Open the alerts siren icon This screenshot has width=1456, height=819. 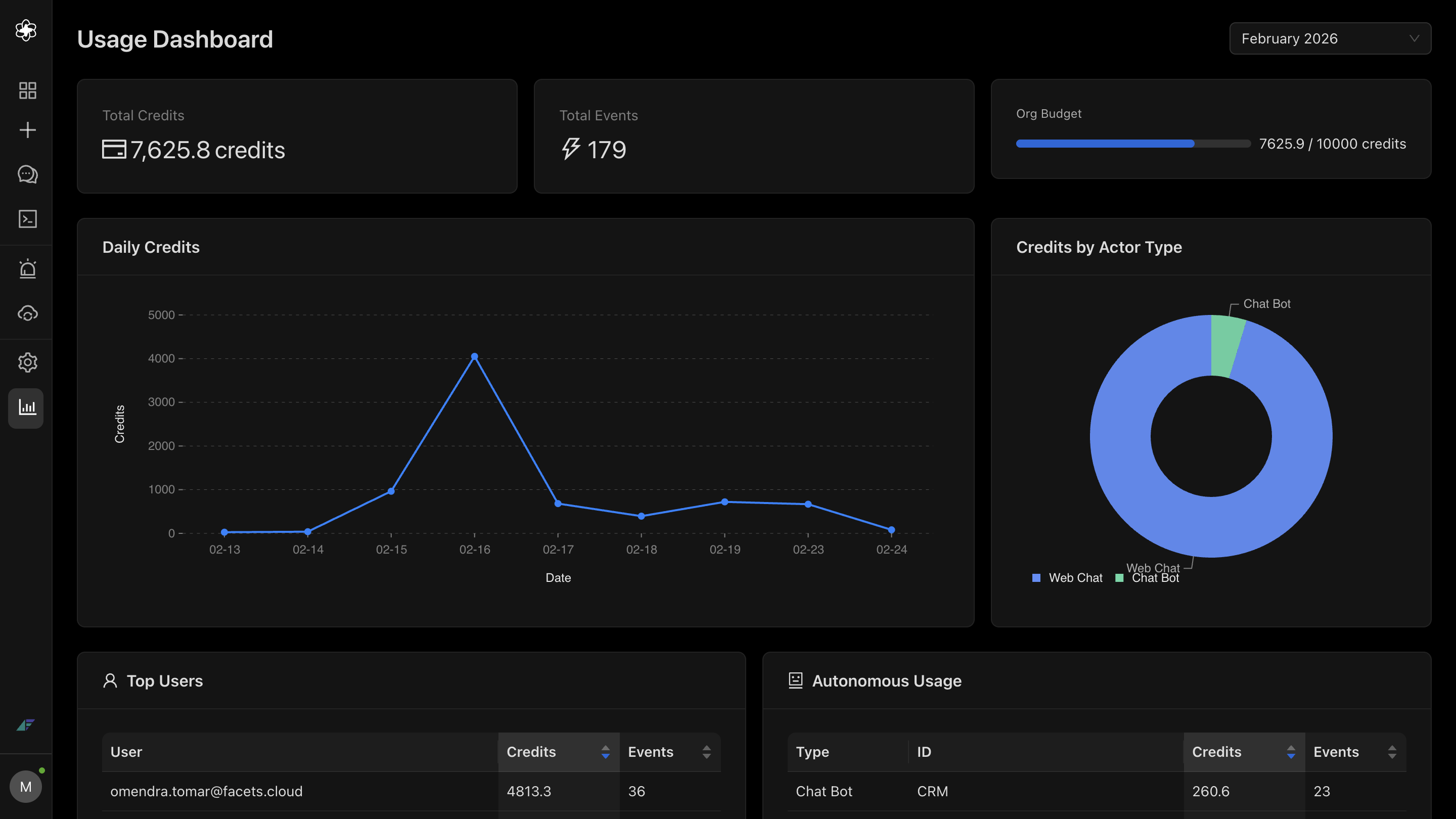coord(27,268)
